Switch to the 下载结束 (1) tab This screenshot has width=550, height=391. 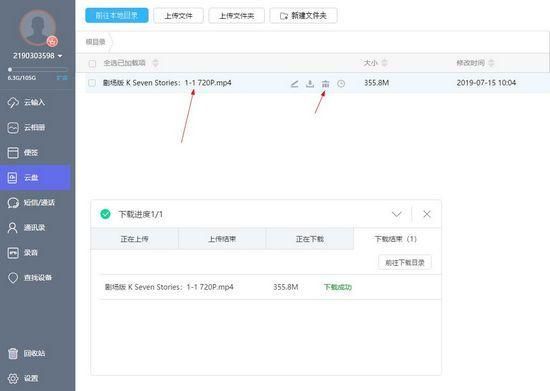[397, 239]
